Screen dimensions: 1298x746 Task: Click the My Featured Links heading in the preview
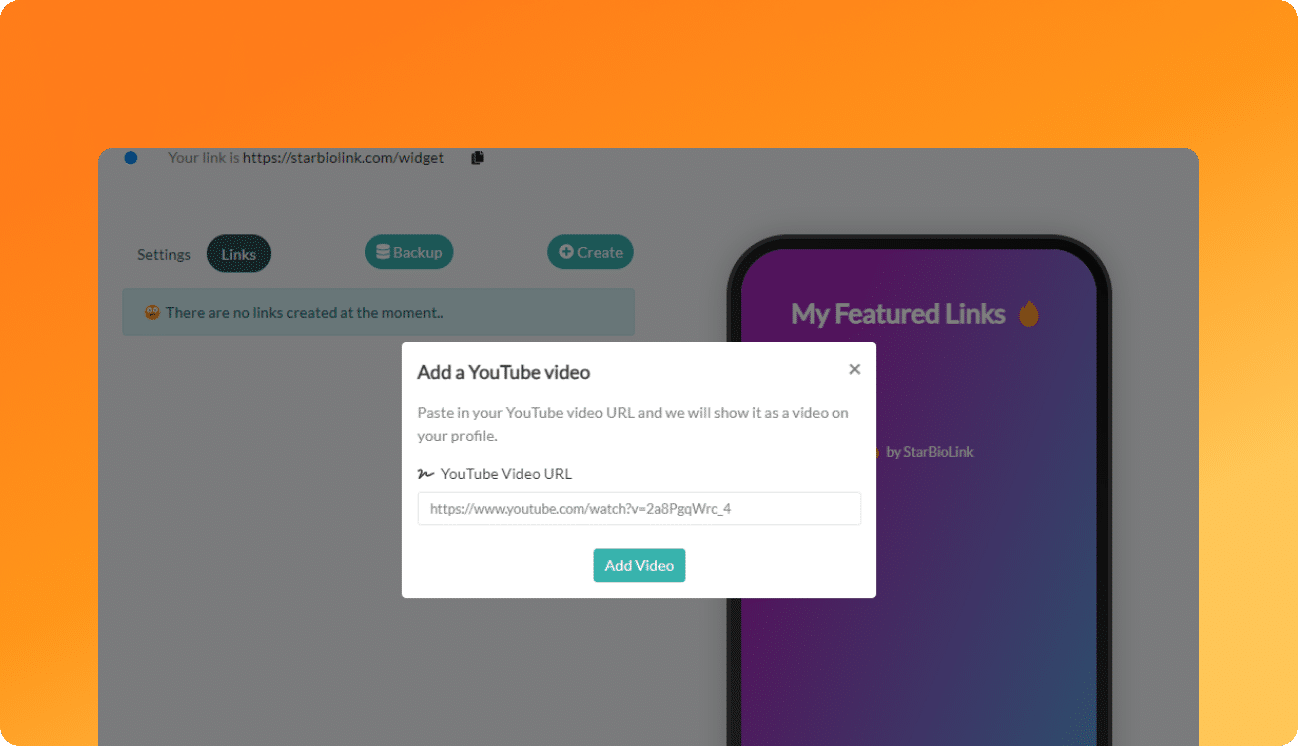[898, 314]
